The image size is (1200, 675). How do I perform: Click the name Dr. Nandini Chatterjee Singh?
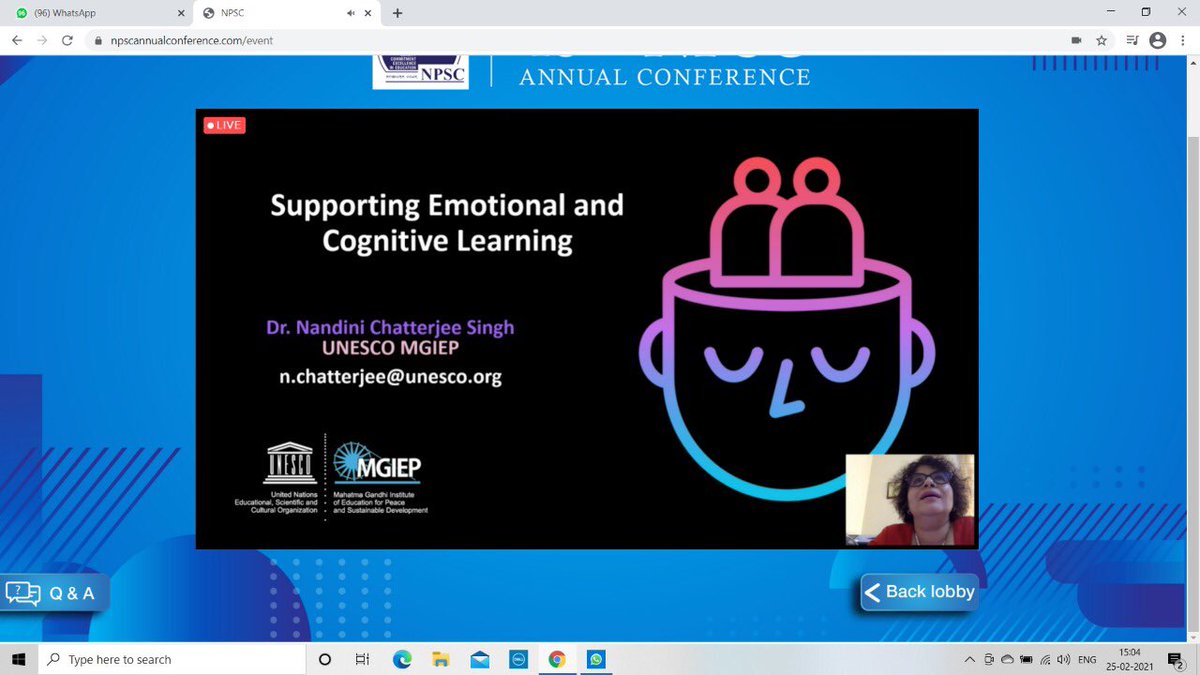(390, 328)
